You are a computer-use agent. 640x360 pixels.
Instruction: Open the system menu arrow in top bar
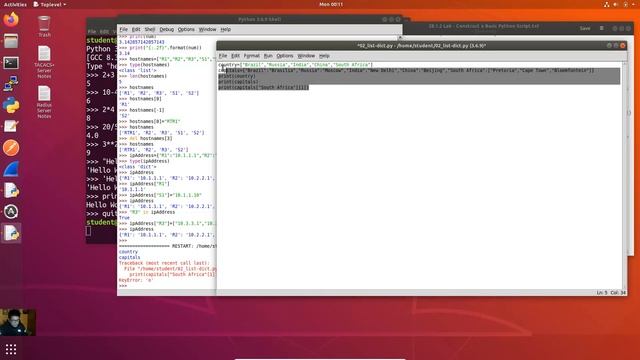[x=633, y=4]
